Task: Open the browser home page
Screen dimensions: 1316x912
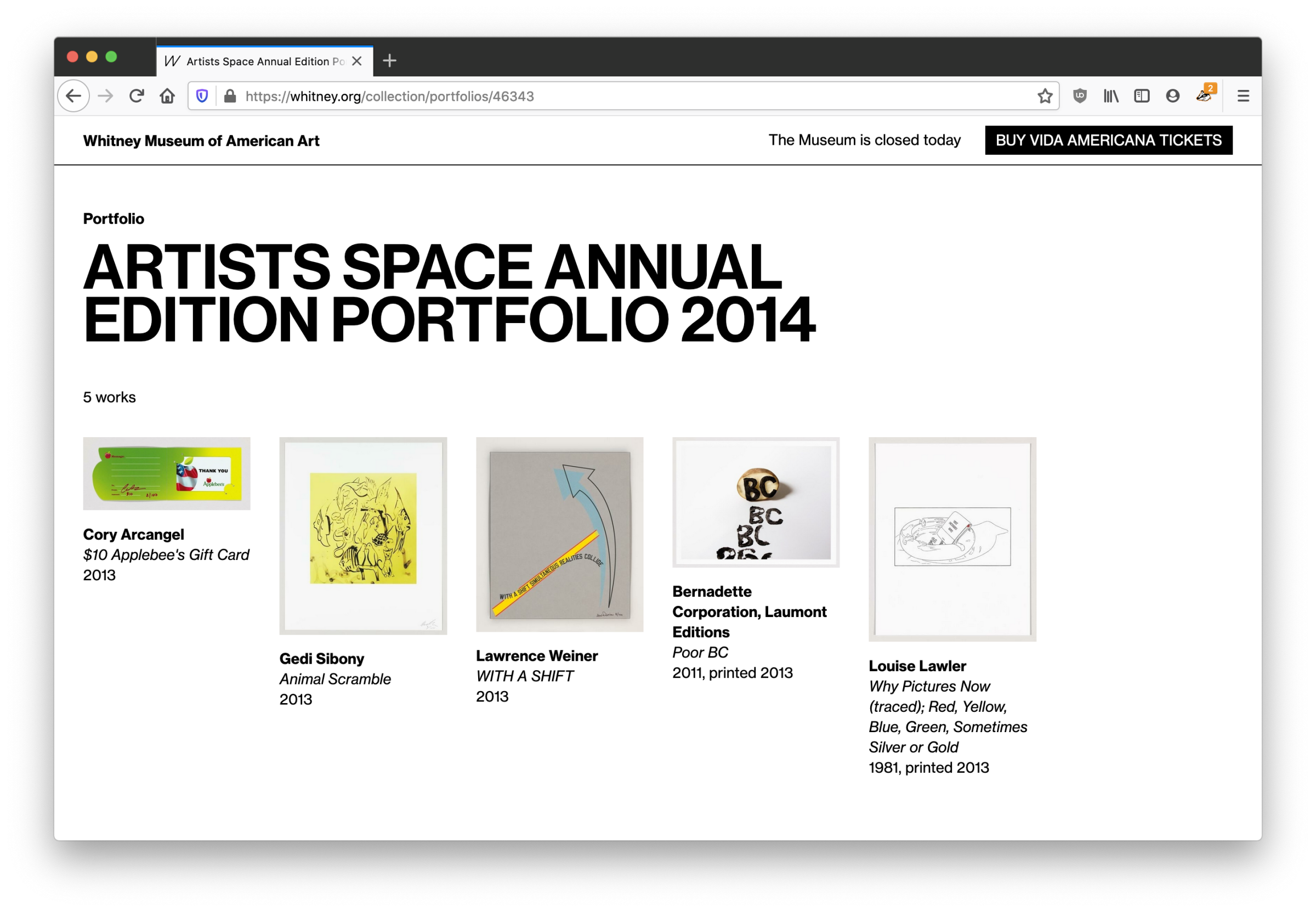Action: pyautogui.click(x=167, y=96)
